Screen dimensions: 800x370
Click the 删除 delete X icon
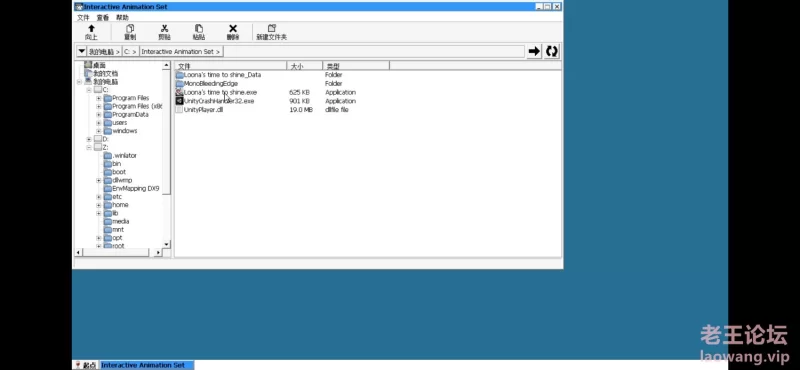point(233,29)
